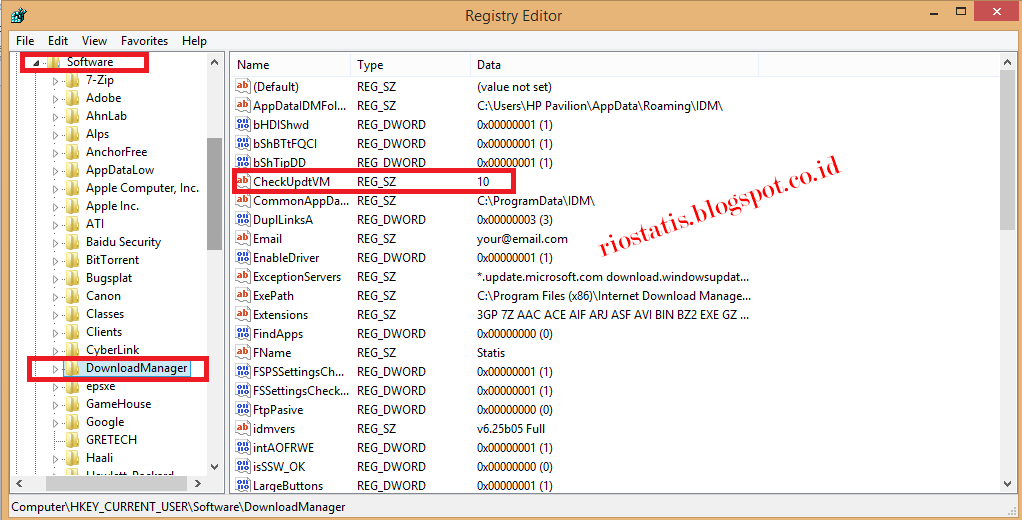Click the tree pane scroll up arrow
Screen dimensions: 1022x520
[x=214, y=63]
